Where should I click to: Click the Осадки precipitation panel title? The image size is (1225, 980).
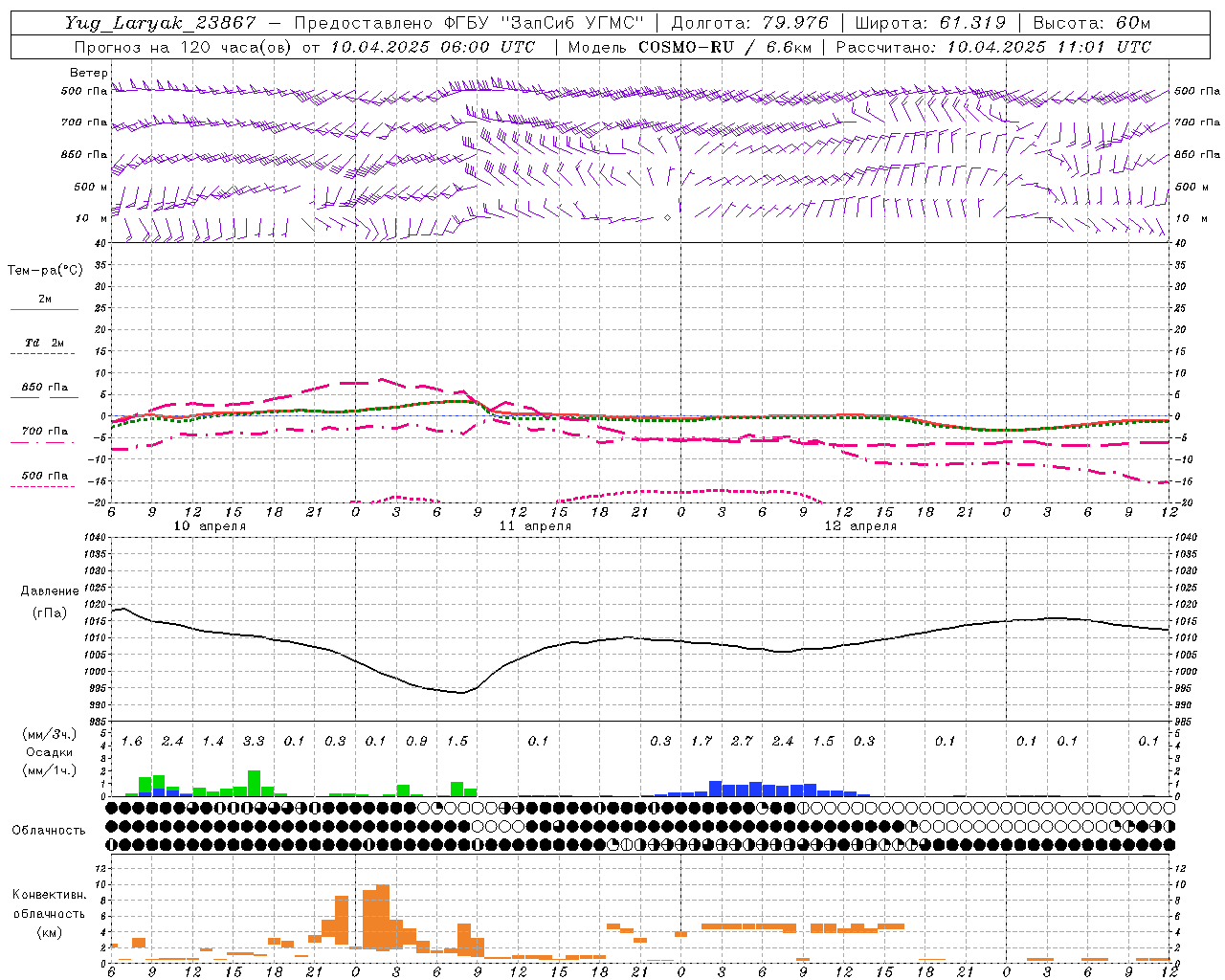49,753
